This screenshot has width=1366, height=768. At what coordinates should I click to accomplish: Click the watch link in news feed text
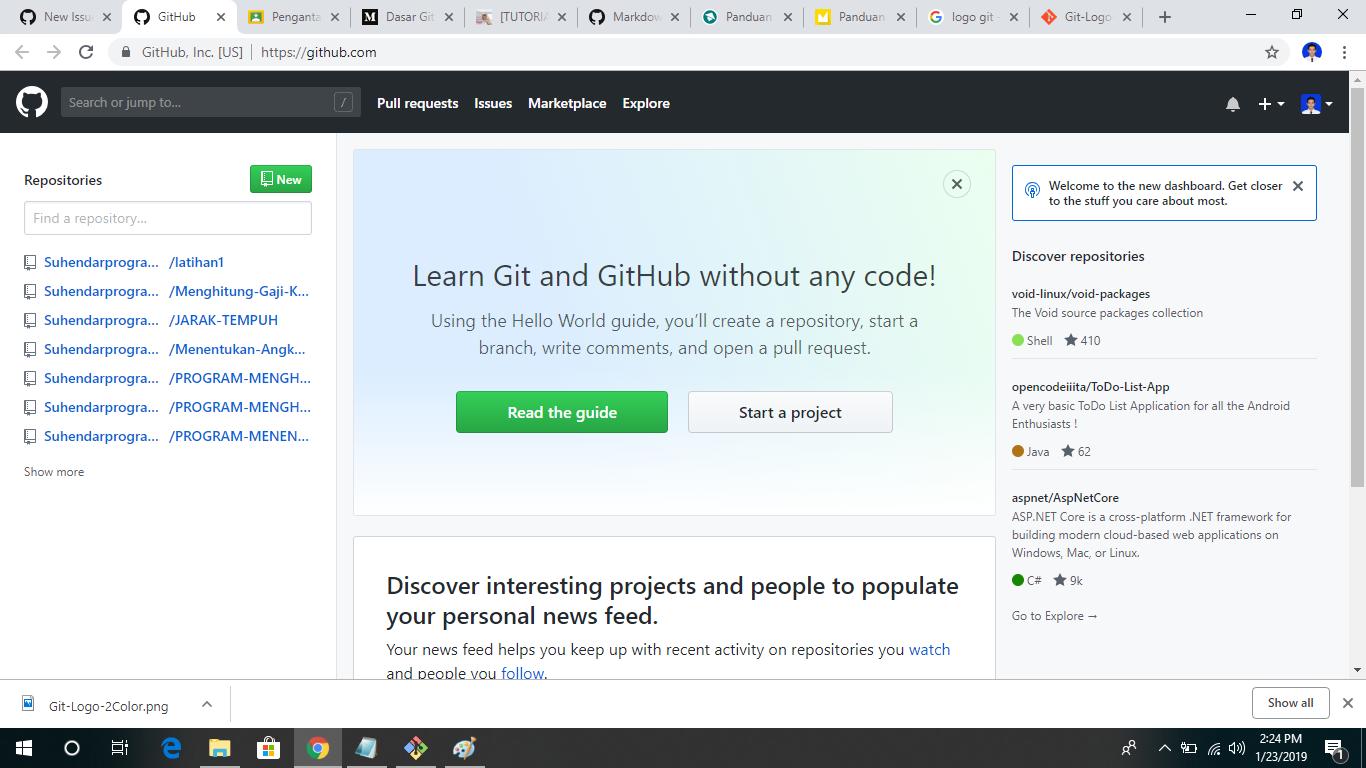pos(929,650)
